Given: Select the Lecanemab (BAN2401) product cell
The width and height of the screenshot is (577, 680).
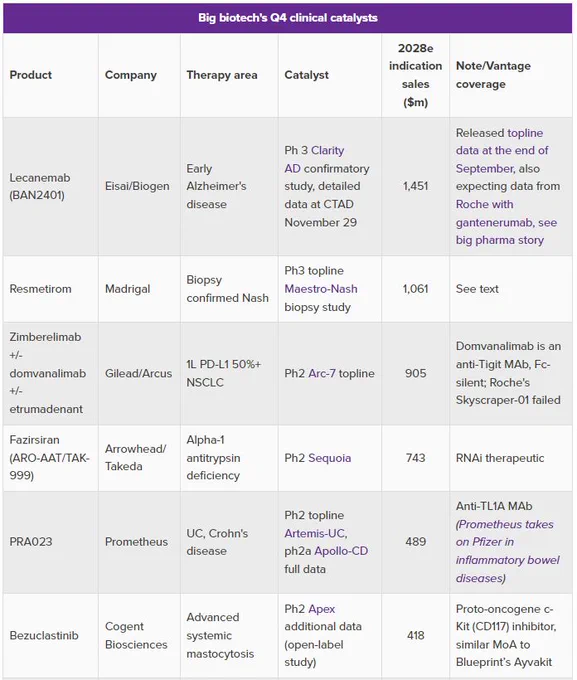Looking at the screenshot, I should [x=40, y=186].
